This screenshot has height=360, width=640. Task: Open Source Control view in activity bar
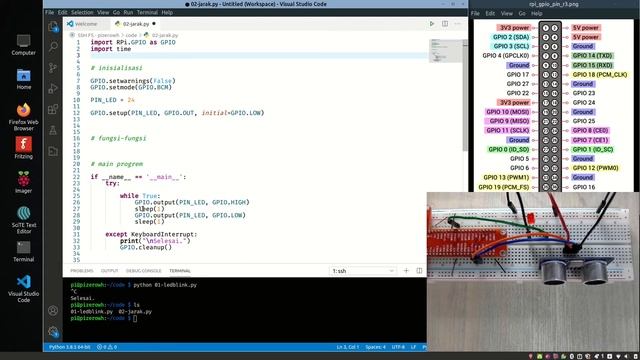click(53, 68)
